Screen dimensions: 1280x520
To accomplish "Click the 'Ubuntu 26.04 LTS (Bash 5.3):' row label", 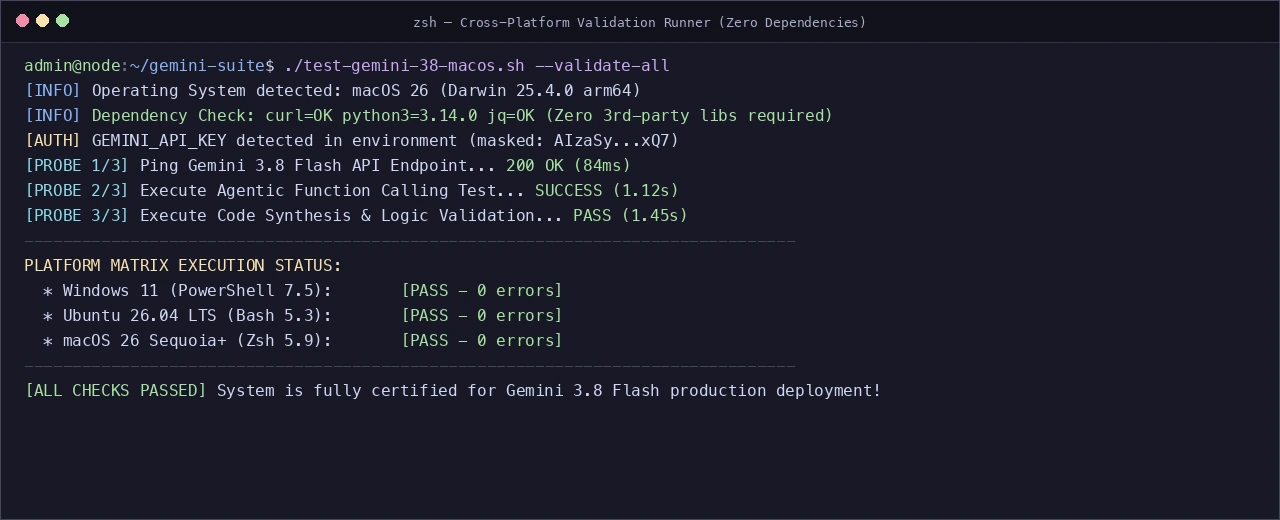I will pos(198,316).
